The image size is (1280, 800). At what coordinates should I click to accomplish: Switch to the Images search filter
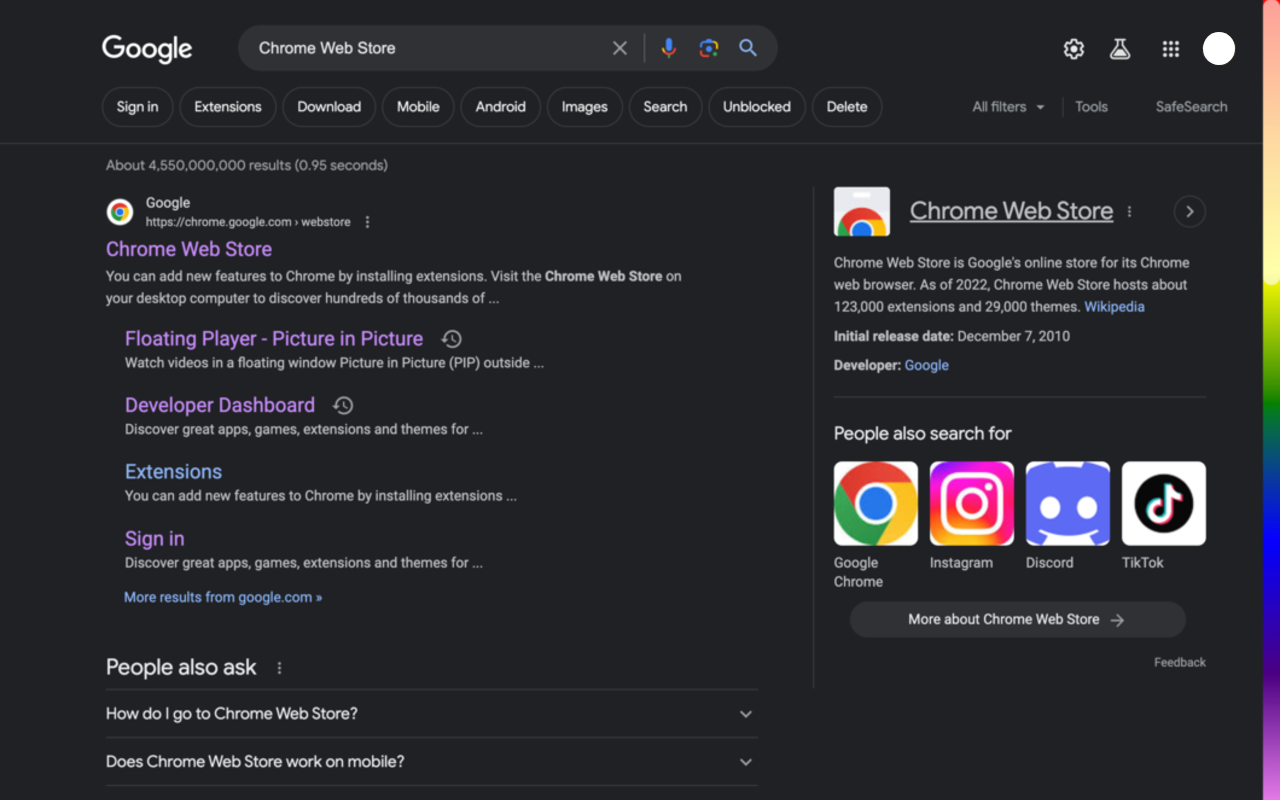[584, 106]
